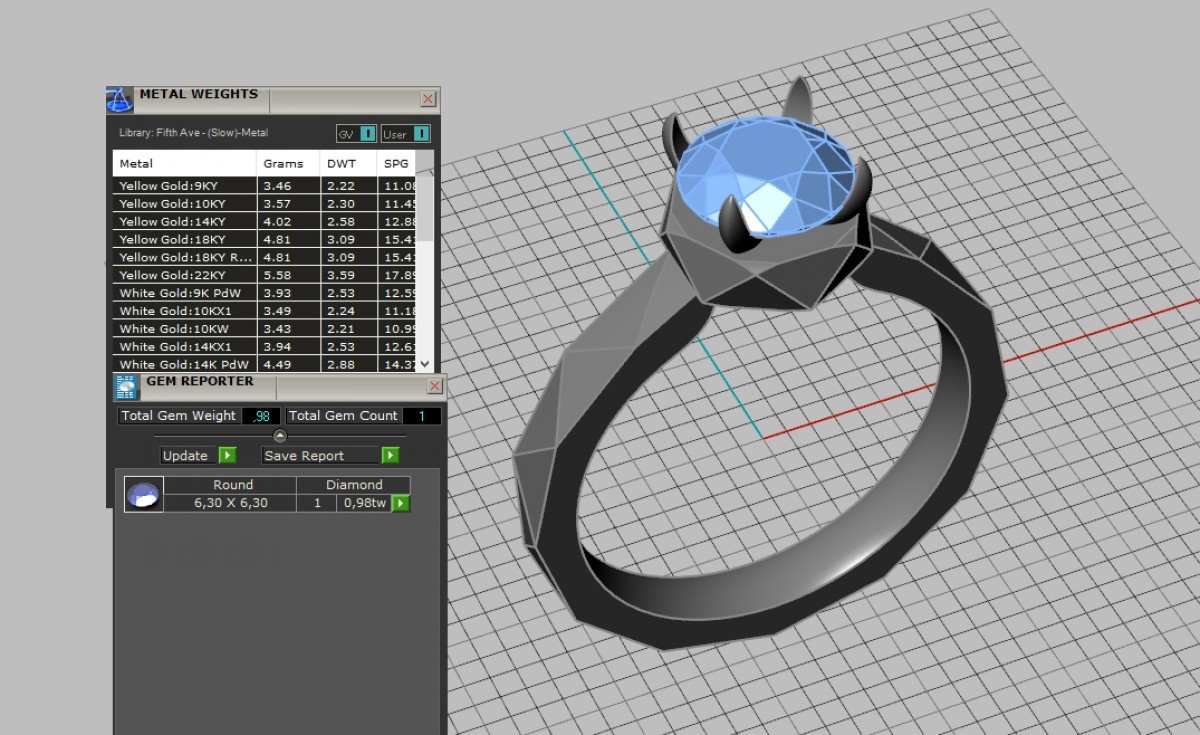
Task: Select the round gem thumbnail in report
Action: coord(144,494)
